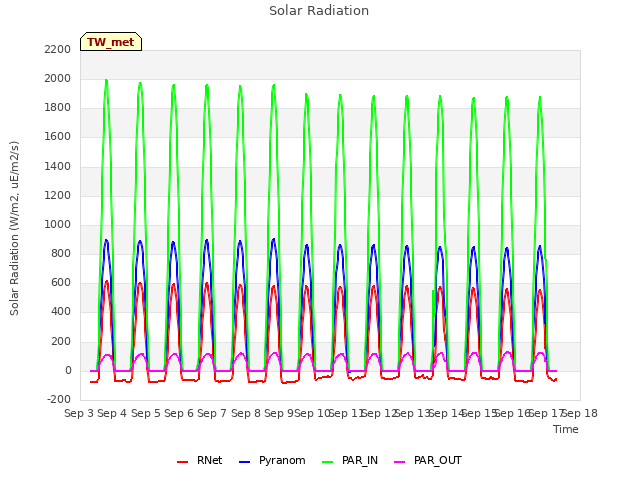Screen dimensions: 640x480
Task: Click the 0 y-axis tick label
Action: click(68, 371)
